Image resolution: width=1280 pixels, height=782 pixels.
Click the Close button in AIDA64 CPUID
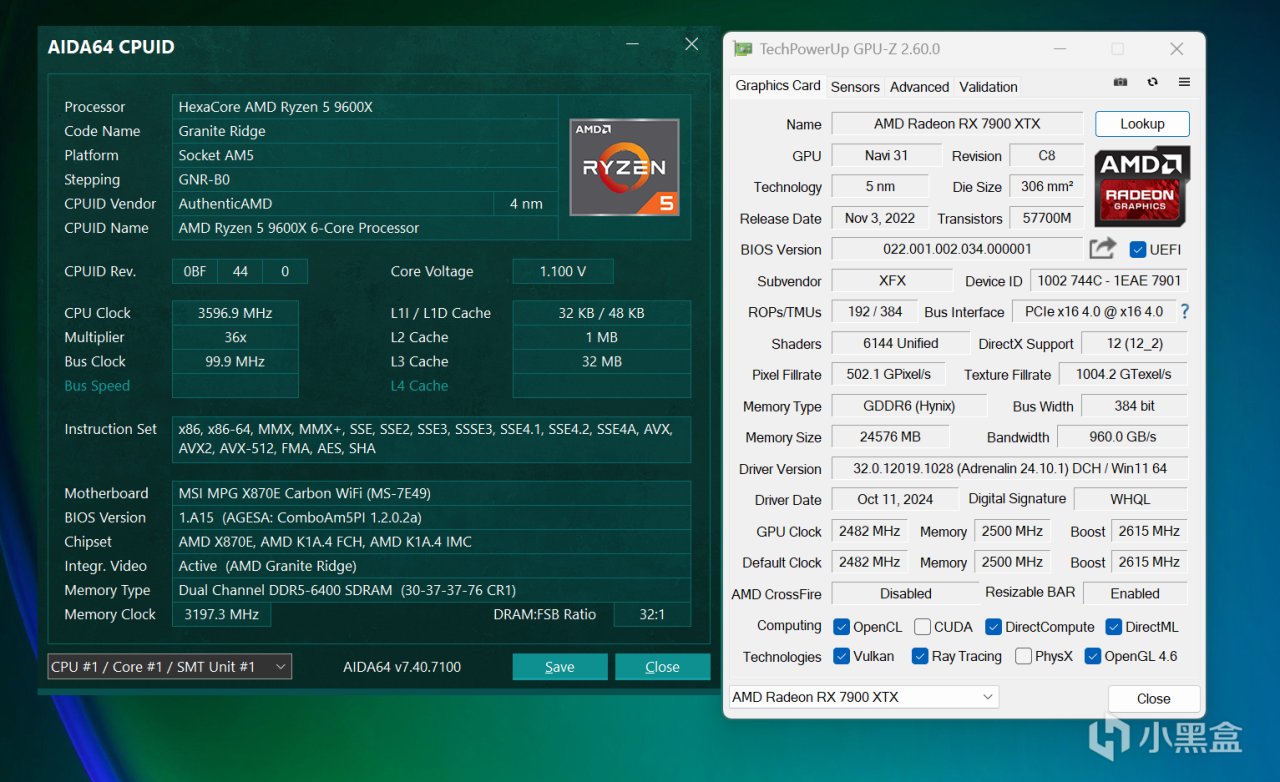tap(662, 667)
